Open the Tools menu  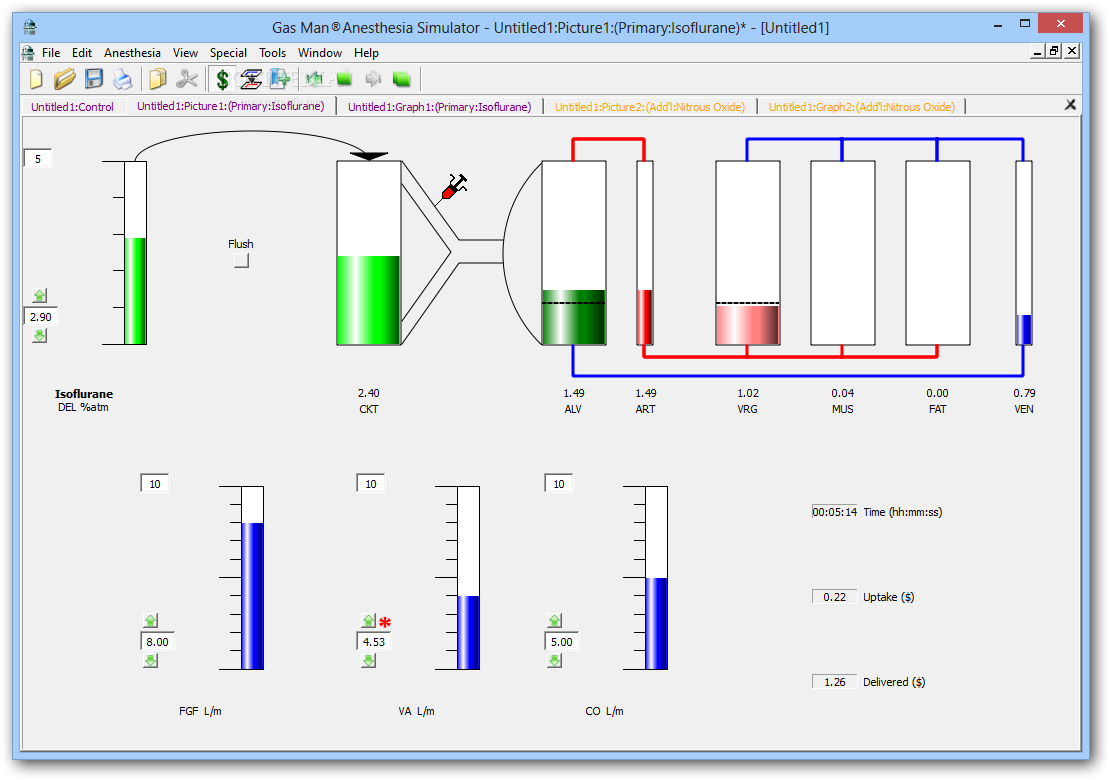[273, 52]
